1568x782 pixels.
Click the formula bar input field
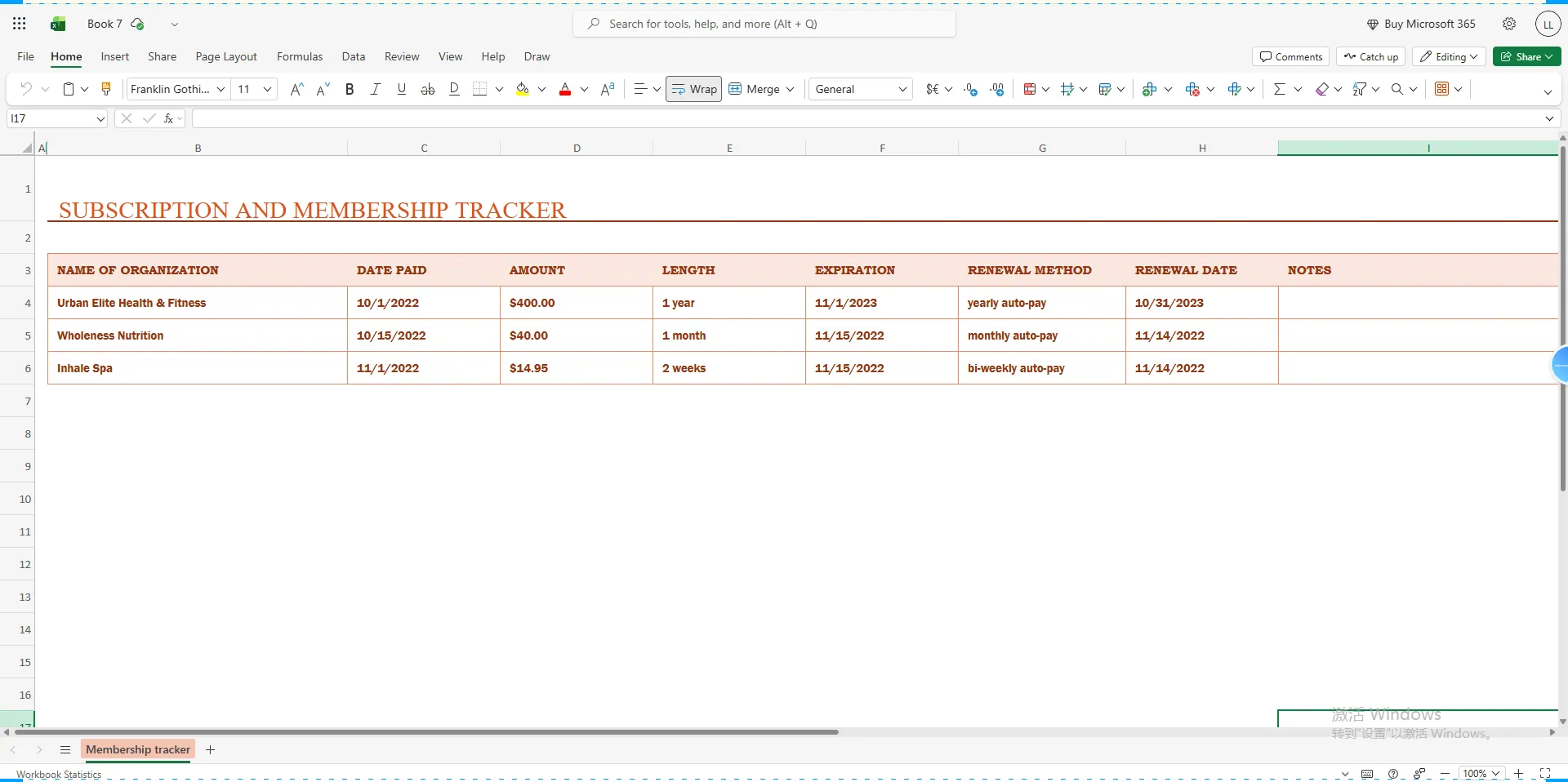[x=866, y=118]
